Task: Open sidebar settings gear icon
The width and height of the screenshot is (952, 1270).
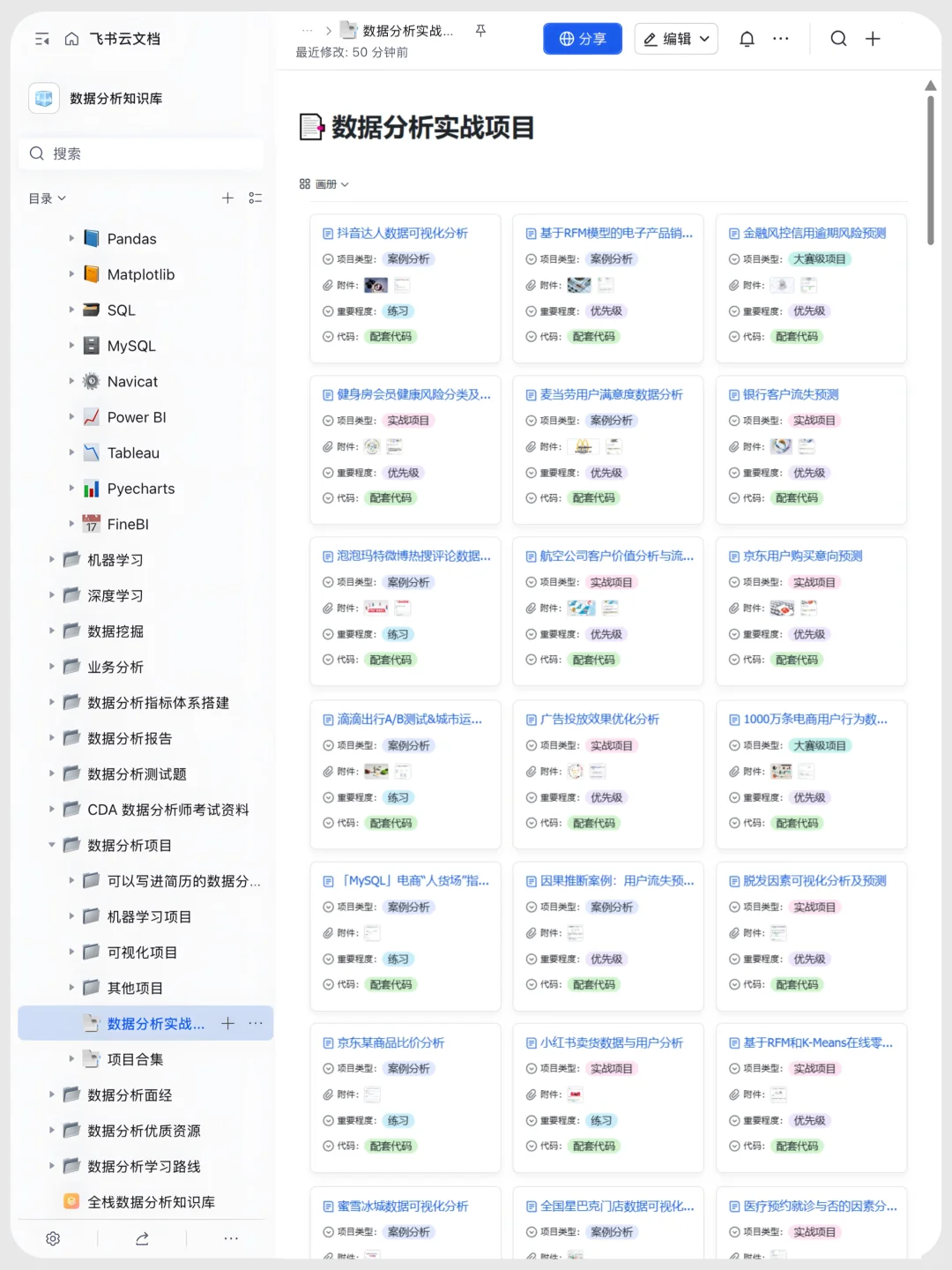Action: pos(53,1238)
